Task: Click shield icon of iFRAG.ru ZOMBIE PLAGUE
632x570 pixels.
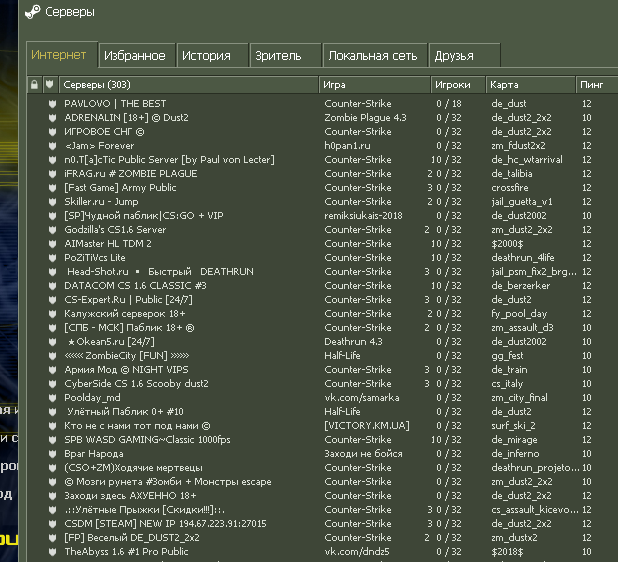Action: [x=52, y=174]
